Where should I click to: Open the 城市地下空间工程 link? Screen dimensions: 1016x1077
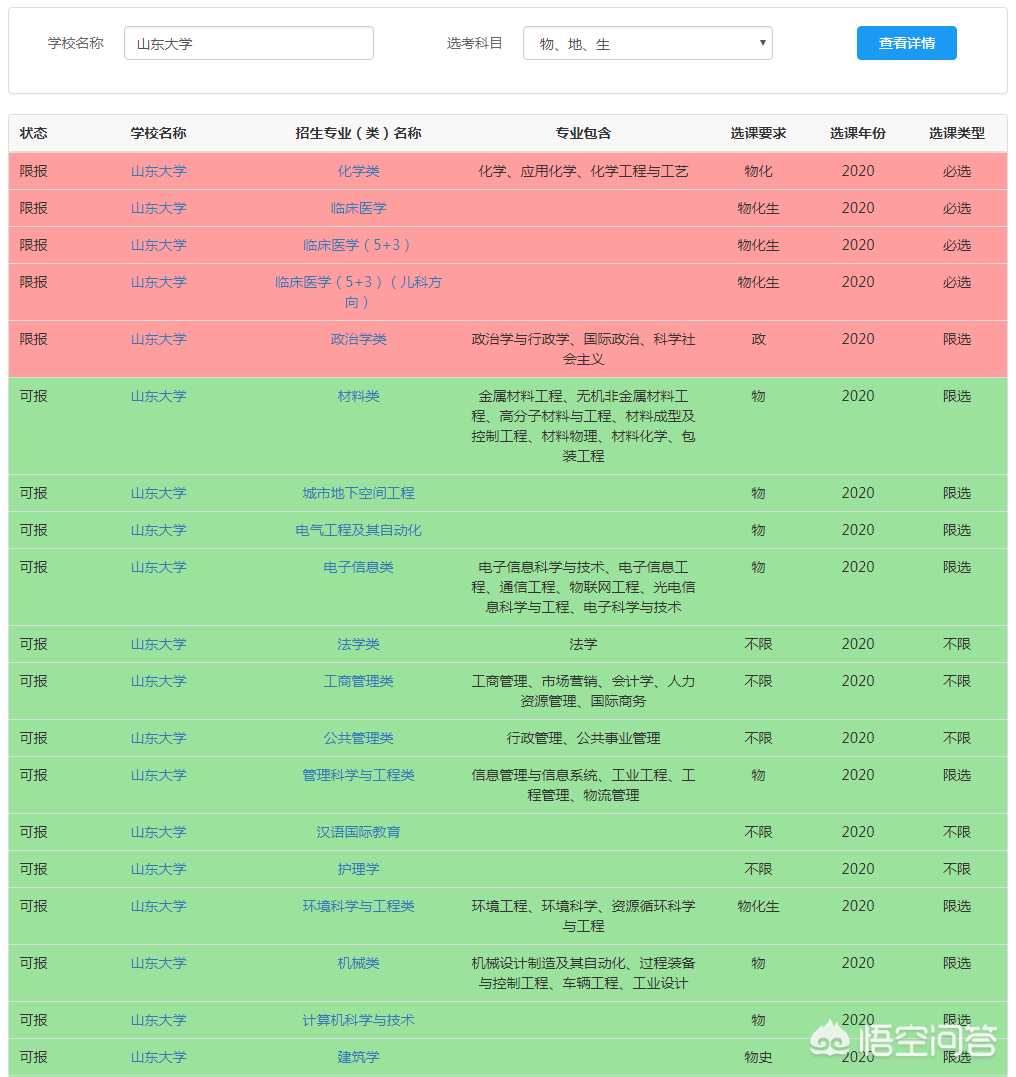(358, 493)
